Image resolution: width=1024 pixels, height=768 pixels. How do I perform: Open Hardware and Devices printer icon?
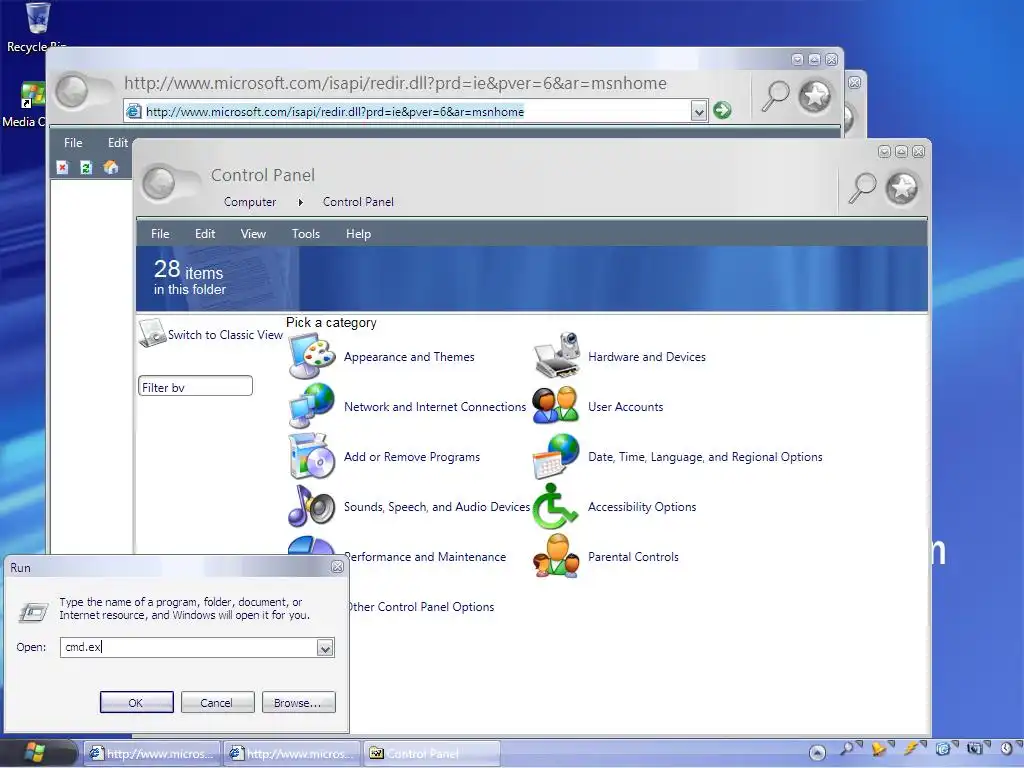pos(556,357)
